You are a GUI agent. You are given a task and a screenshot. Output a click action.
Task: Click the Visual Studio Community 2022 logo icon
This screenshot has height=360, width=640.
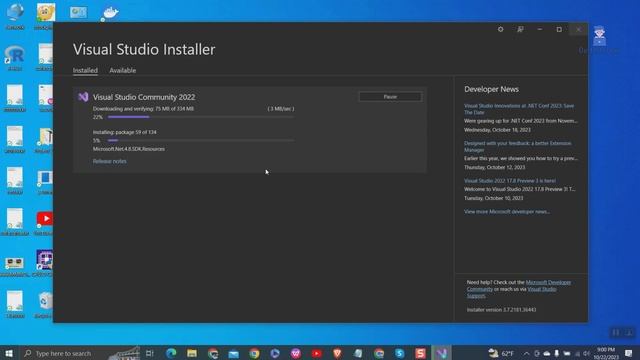point(83,97)
